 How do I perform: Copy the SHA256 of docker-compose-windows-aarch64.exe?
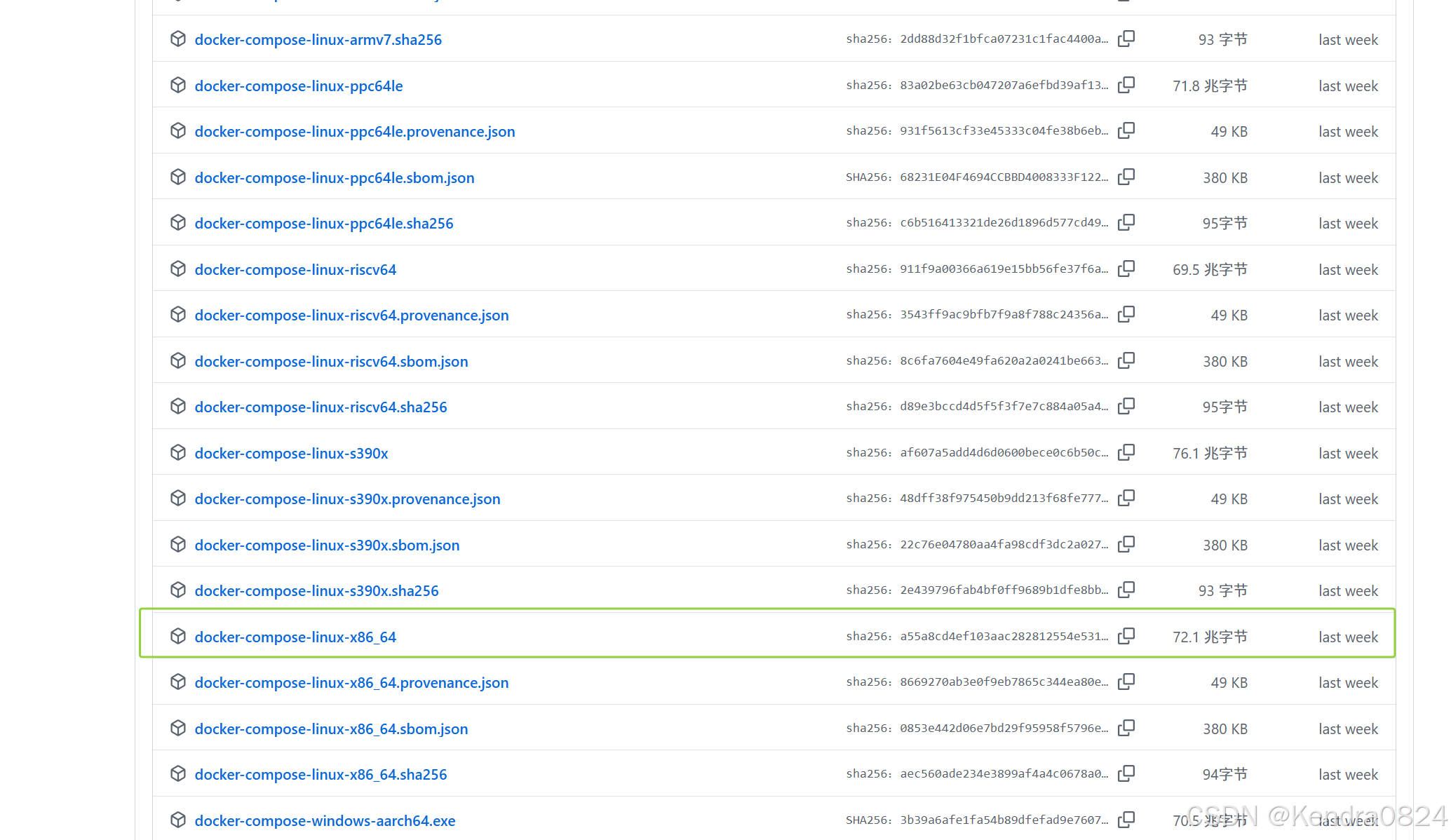[x=1126, y=819]
